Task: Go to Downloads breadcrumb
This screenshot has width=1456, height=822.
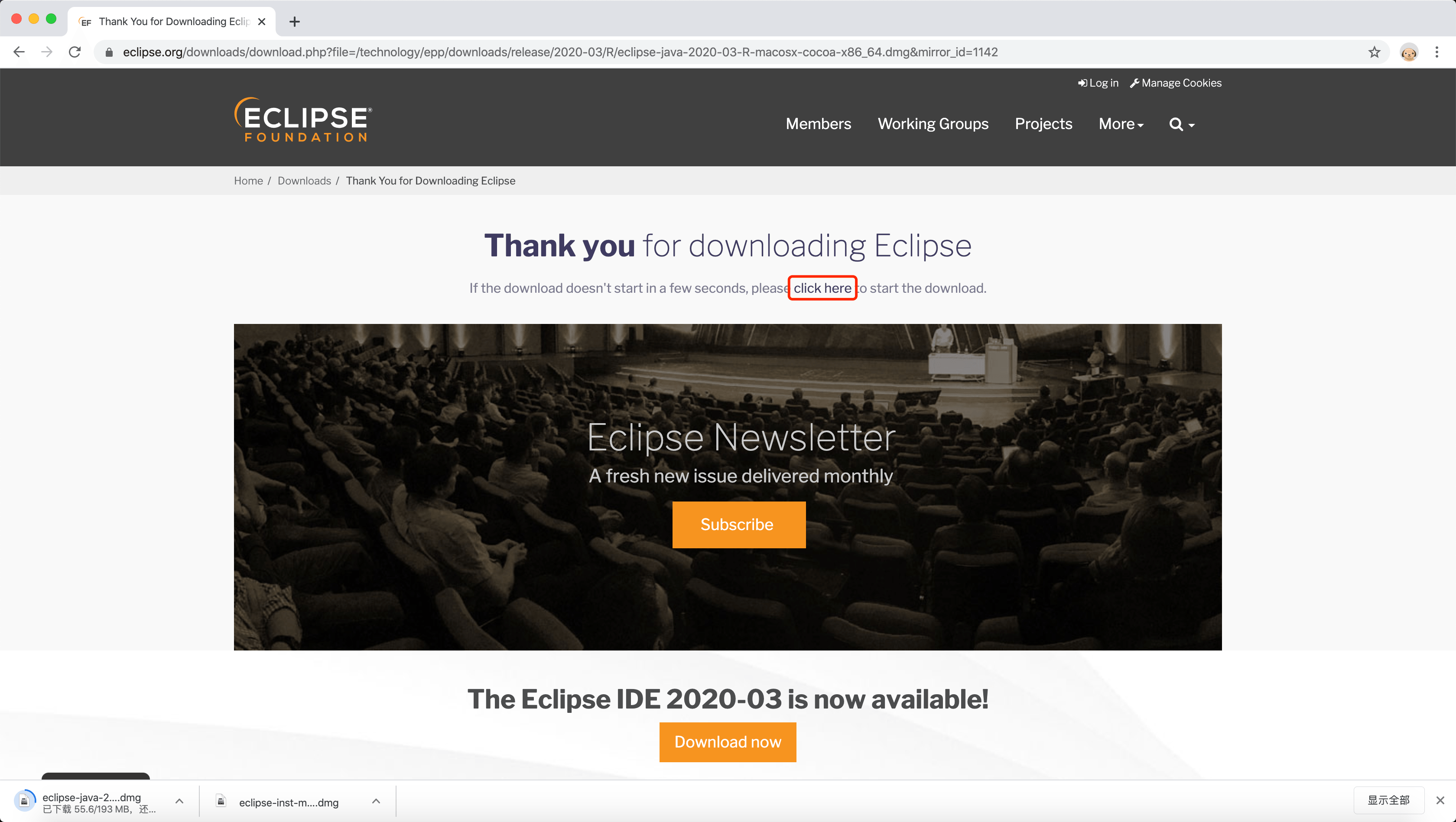Action: 304,181
